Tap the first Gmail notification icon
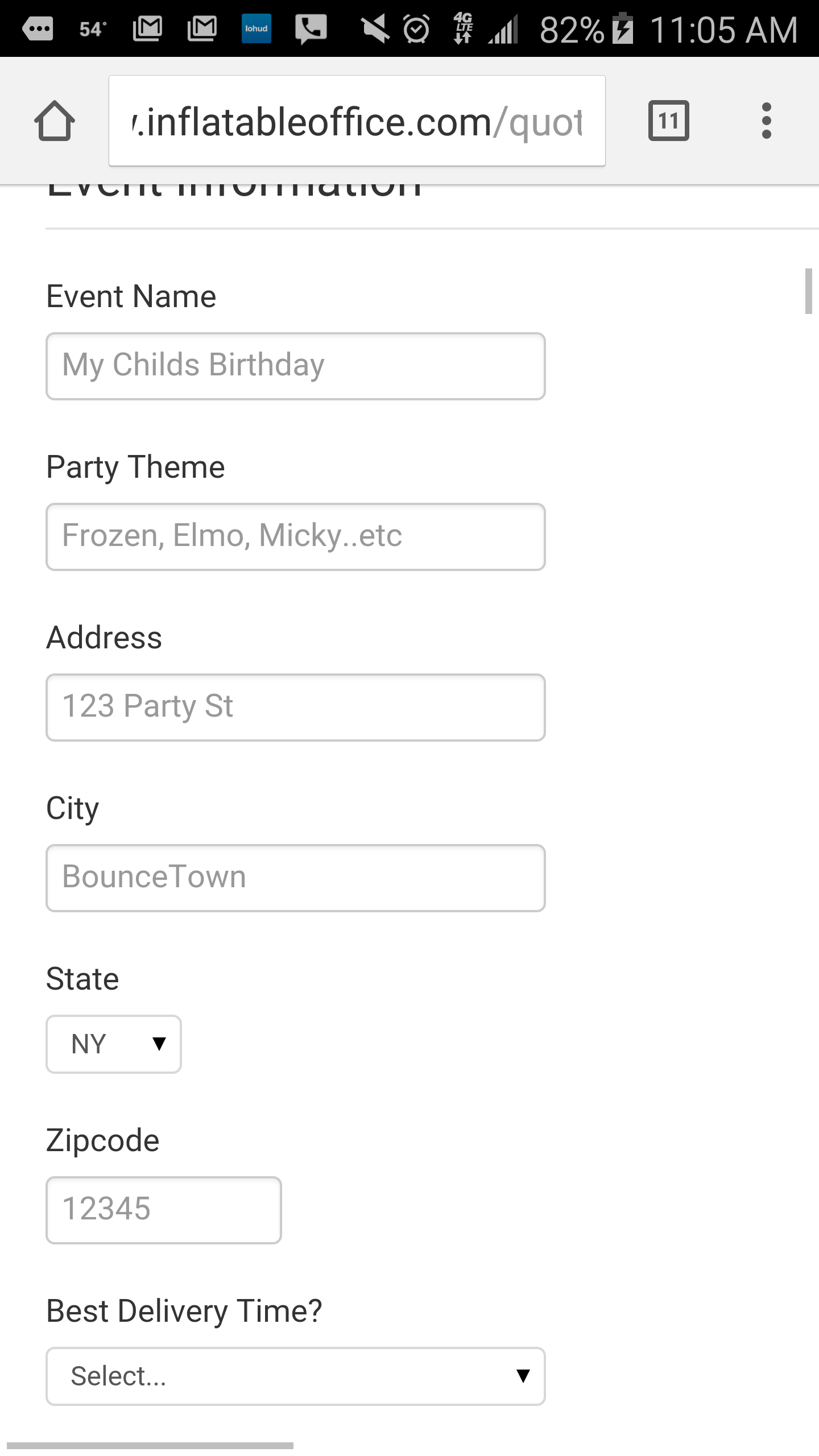819x1456 pixels. [x=147, y=28]
